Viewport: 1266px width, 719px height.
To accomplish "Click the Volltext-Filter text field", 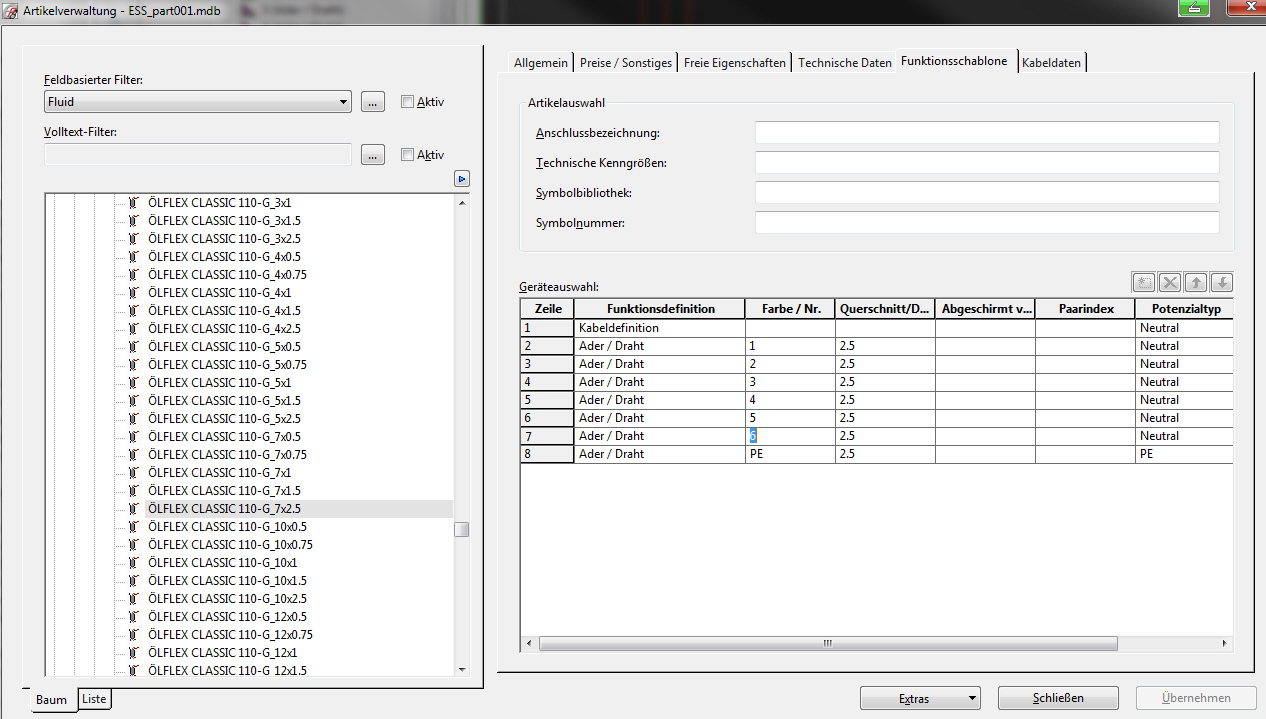I will click(198, 154).
